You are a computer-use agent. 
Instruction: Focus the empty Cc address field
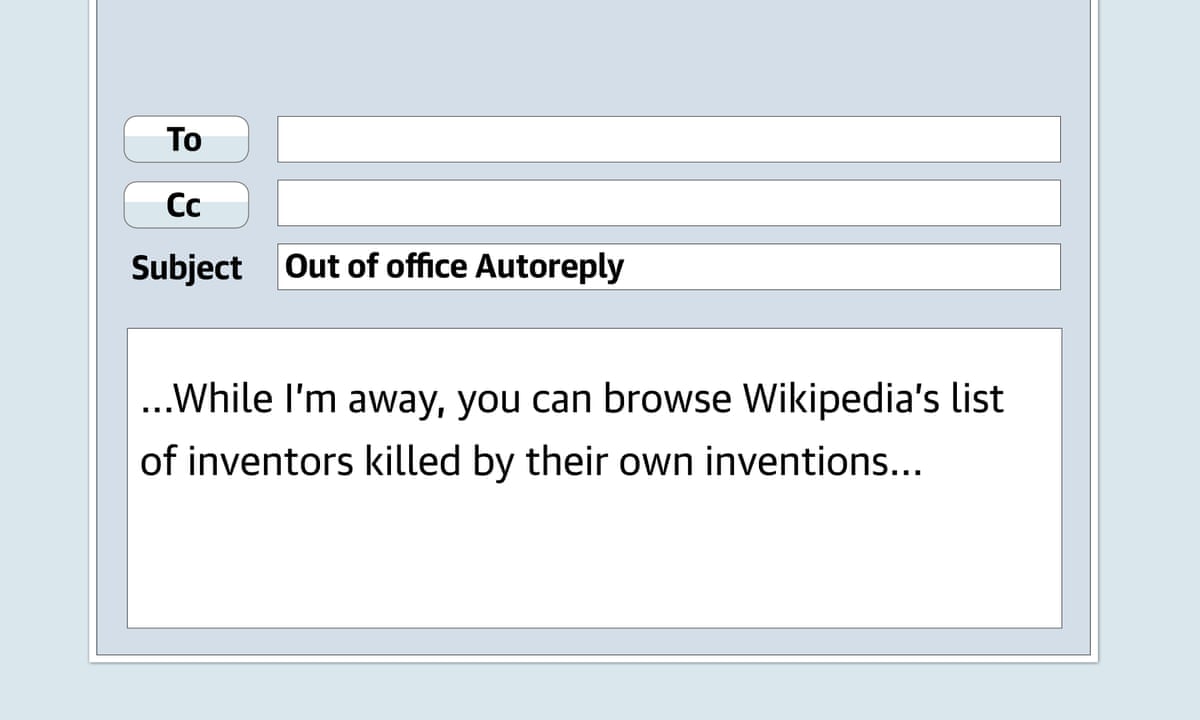[668, 203]
